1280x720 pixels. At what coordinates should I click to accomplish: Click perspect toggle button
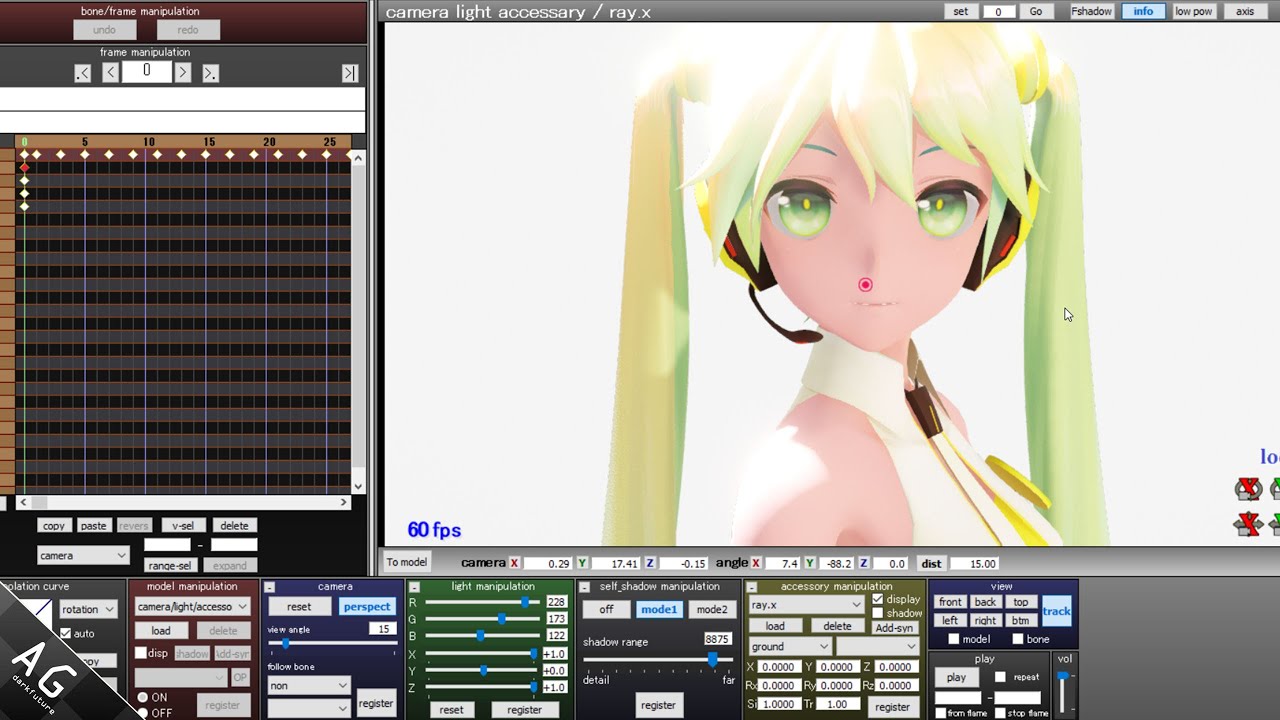(x=367, y=607)
